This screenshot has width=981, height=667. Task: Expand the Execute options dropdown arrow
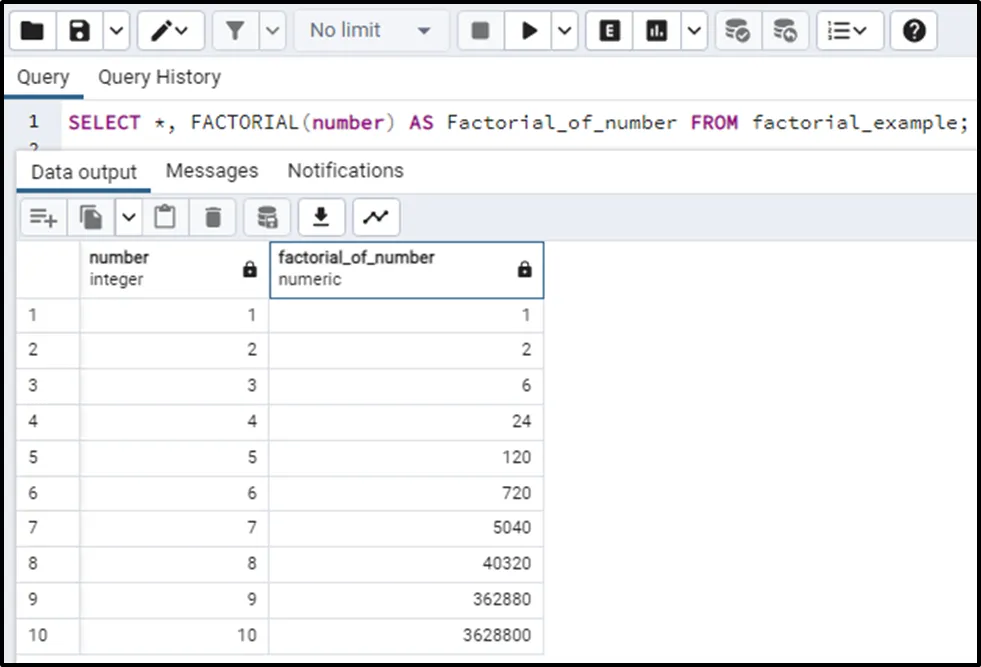[565, 31]
